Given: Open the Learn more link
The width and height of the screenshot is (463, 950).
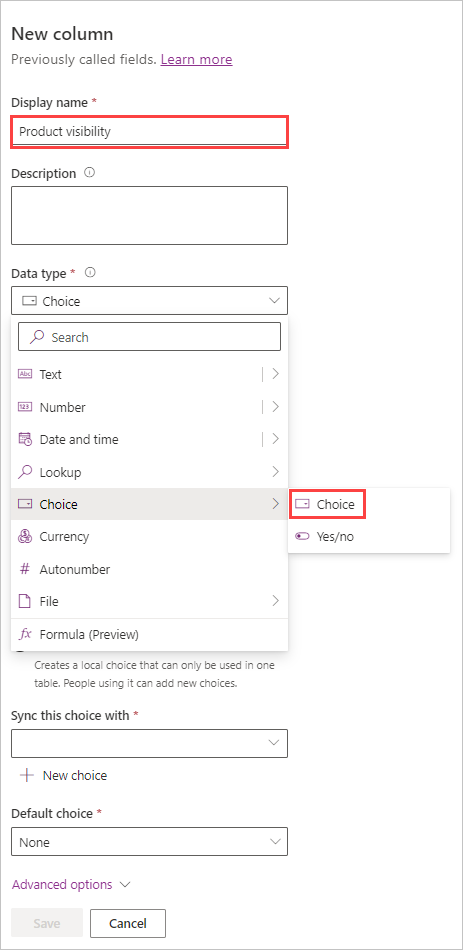Looking at the screenshot, I should pos(196,59).
